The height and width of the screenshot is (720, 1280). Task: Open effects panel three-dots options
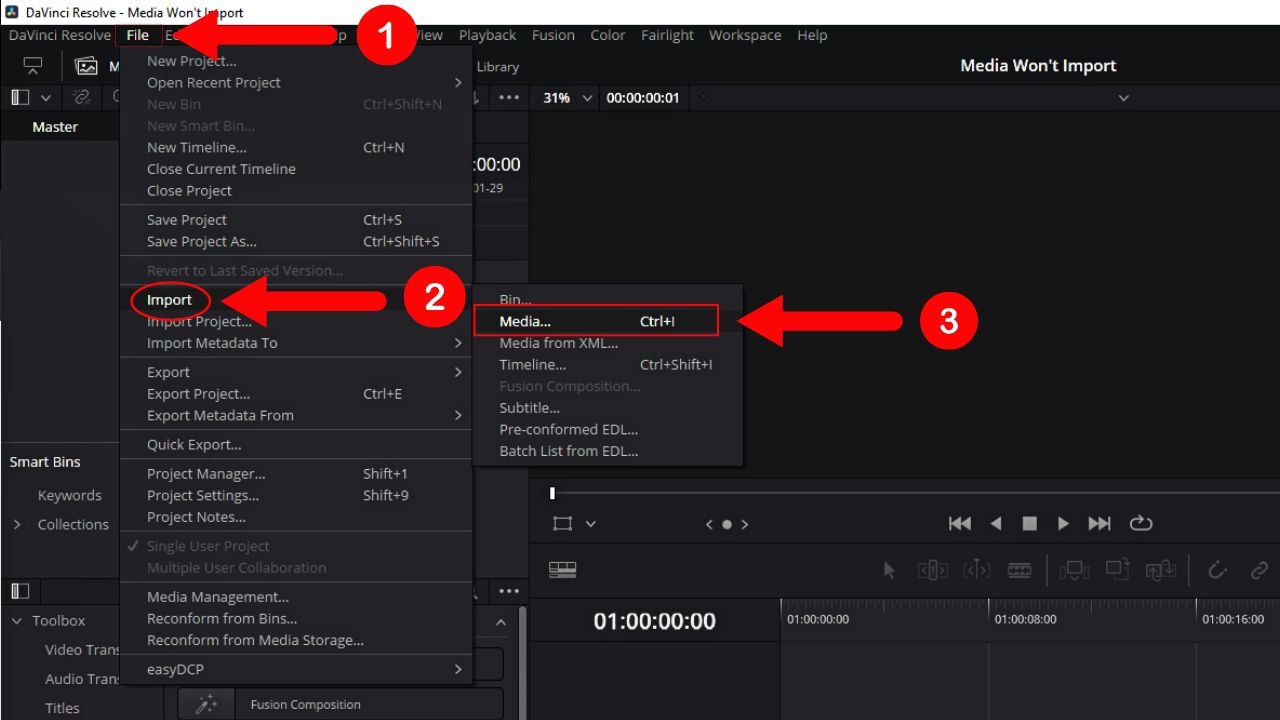coord(509,591)
